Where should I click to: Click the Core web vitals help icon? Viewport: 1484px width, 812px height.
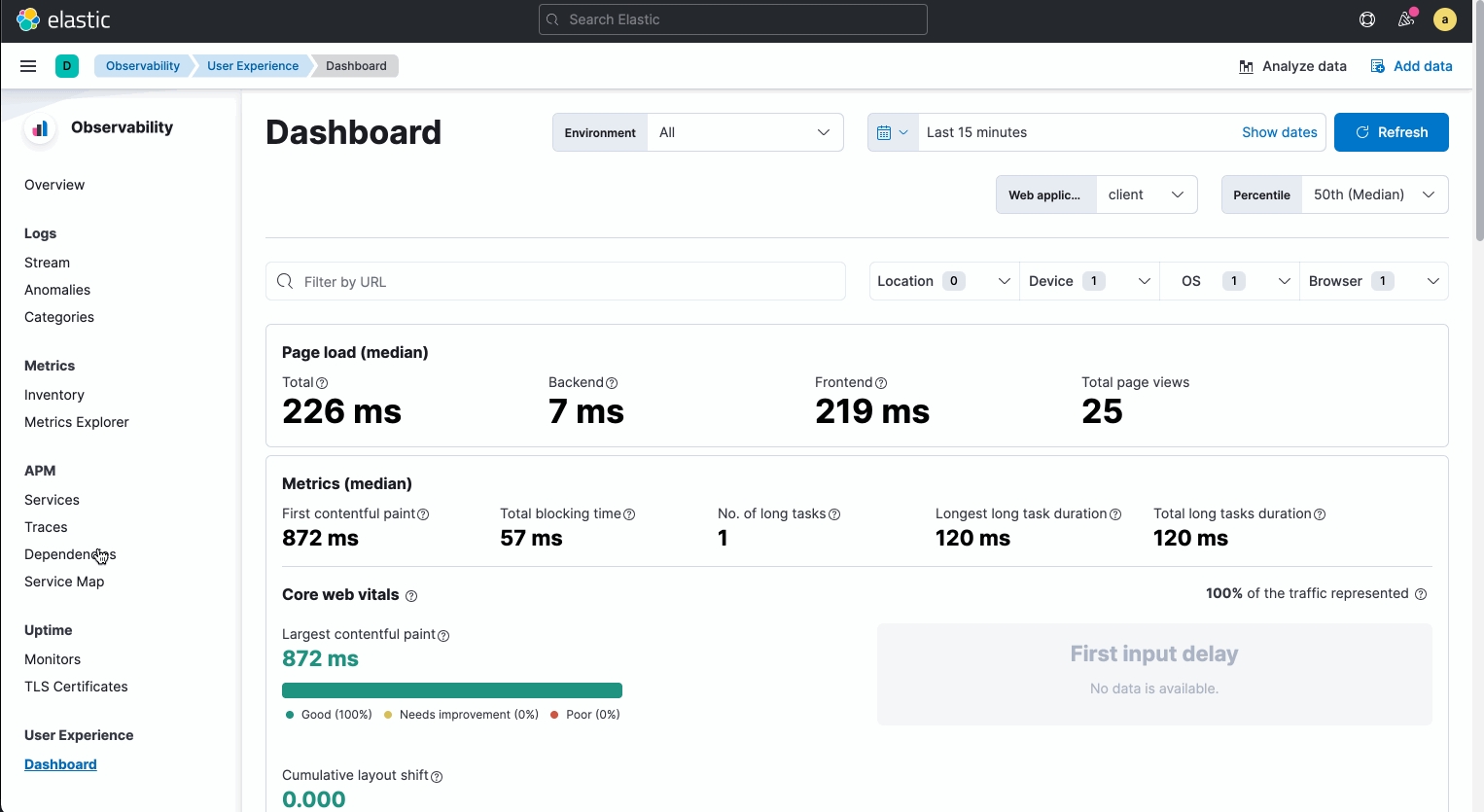click(x=411, y=596)
